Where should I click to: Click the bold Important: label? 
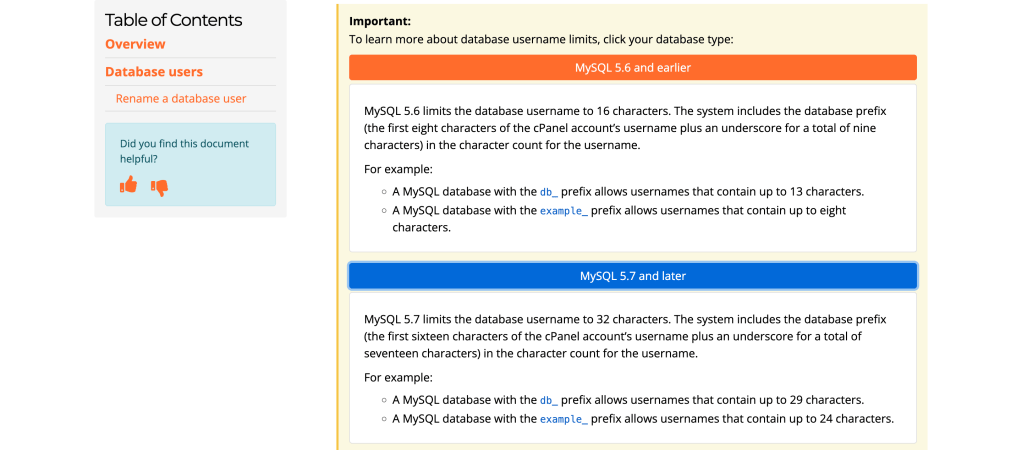point(380,21)
